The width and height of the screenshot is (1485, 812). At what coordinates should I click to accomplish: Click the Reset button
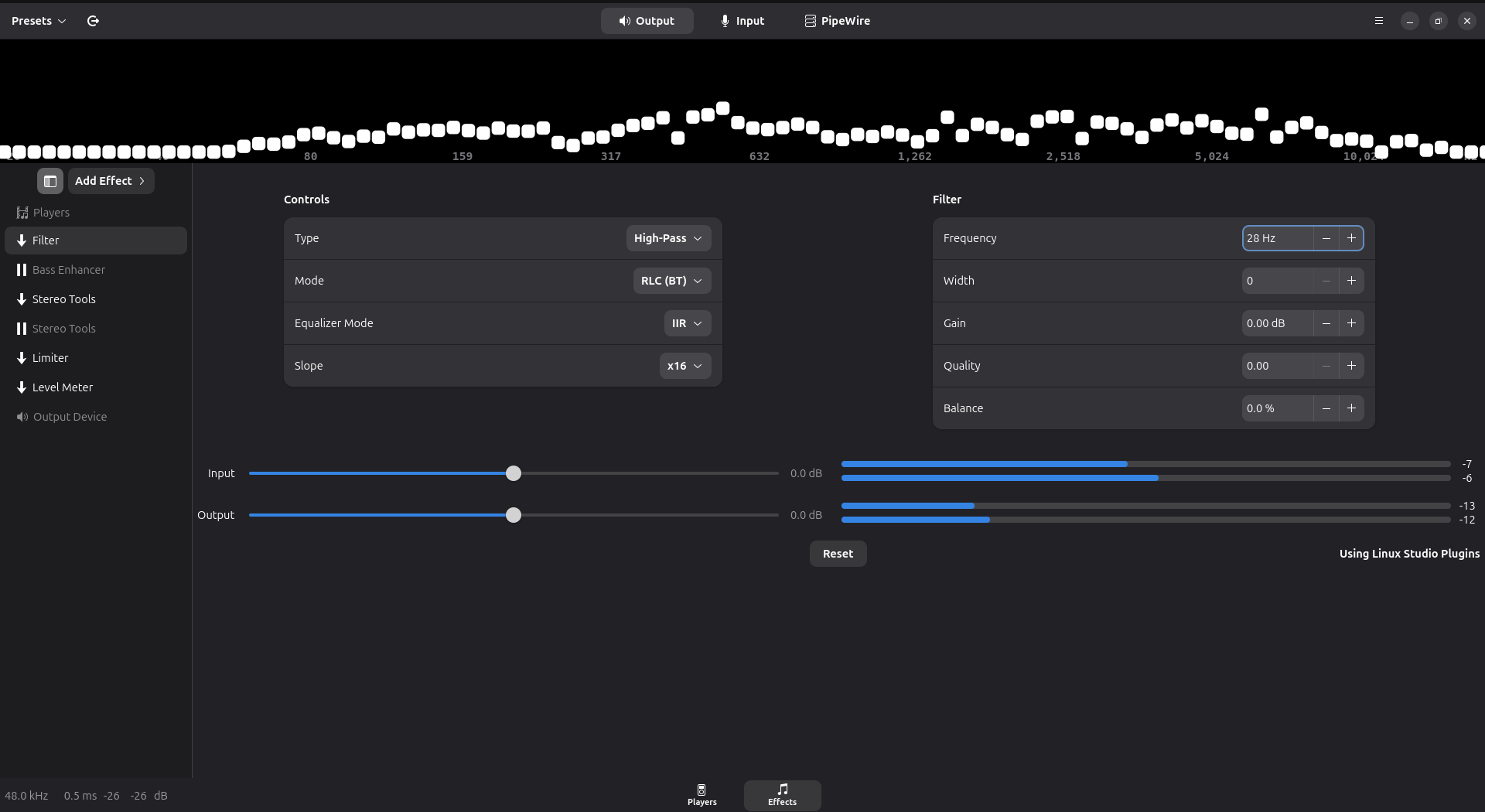coord(838,554)
